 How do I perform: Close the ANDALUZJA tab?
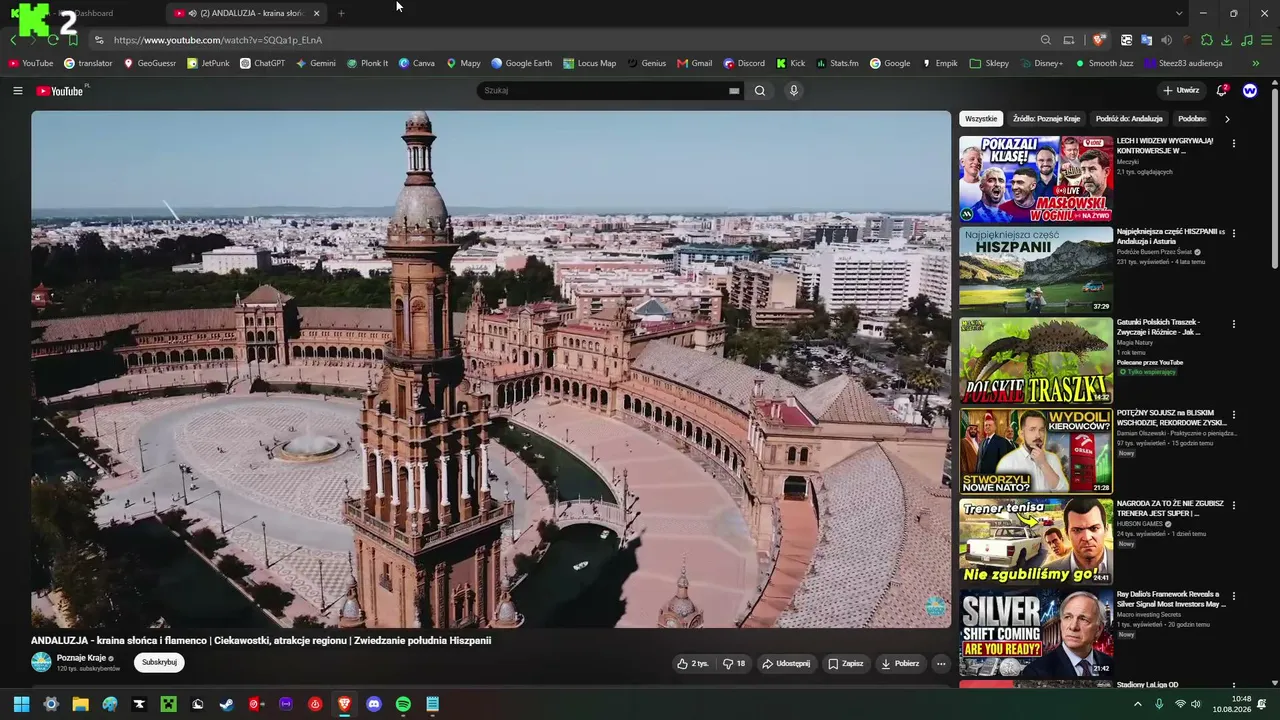[x=316, y=13]
